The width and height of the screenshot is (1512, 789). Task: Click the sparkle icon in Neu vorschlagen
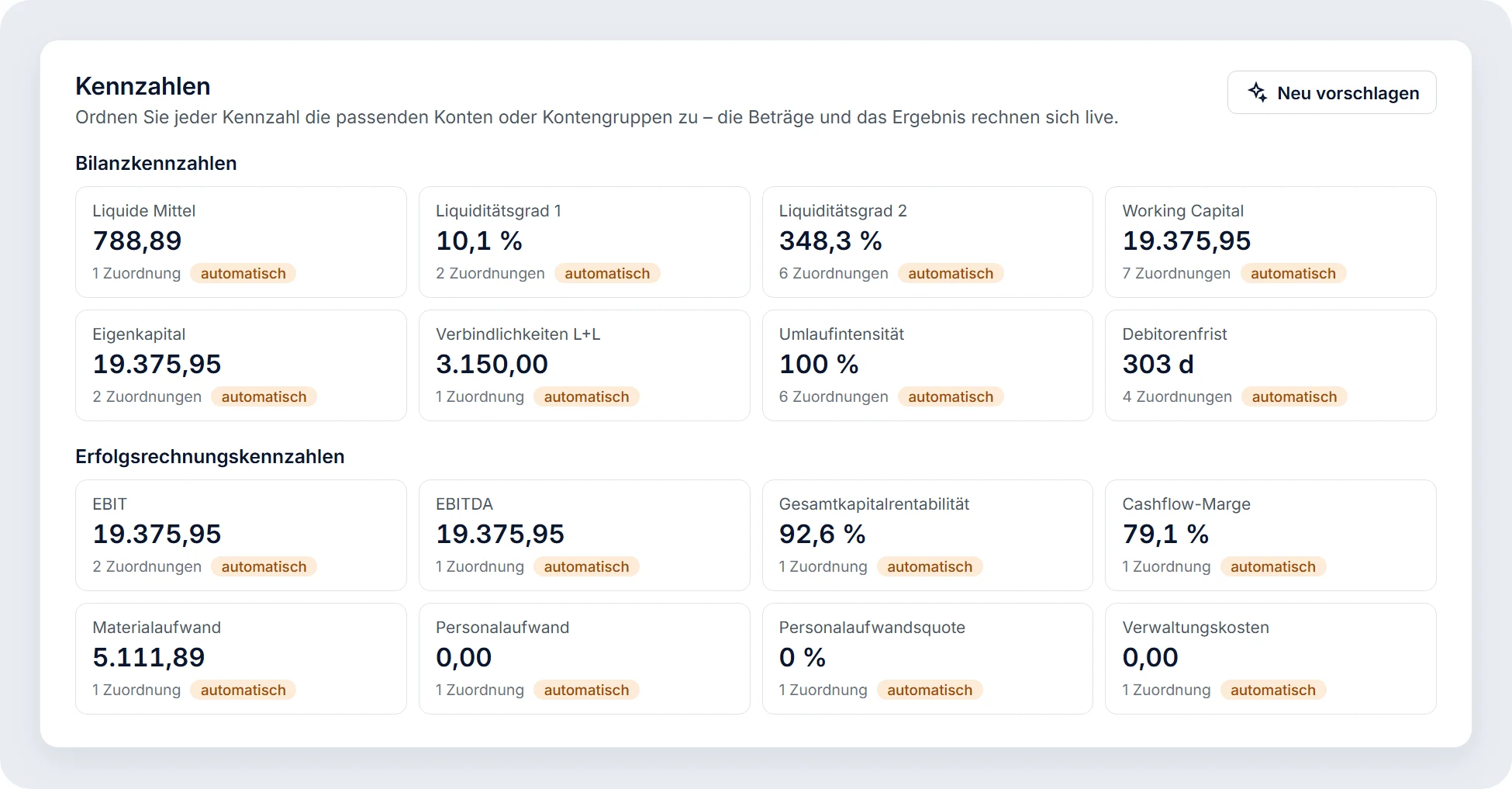tap(1257, 92)
